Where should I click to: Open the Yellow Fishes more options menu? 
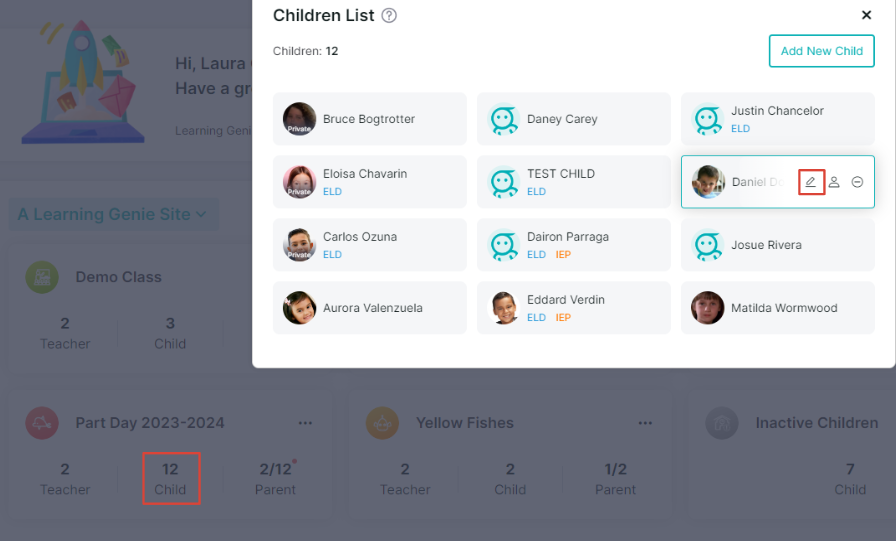tap(645, 423)
